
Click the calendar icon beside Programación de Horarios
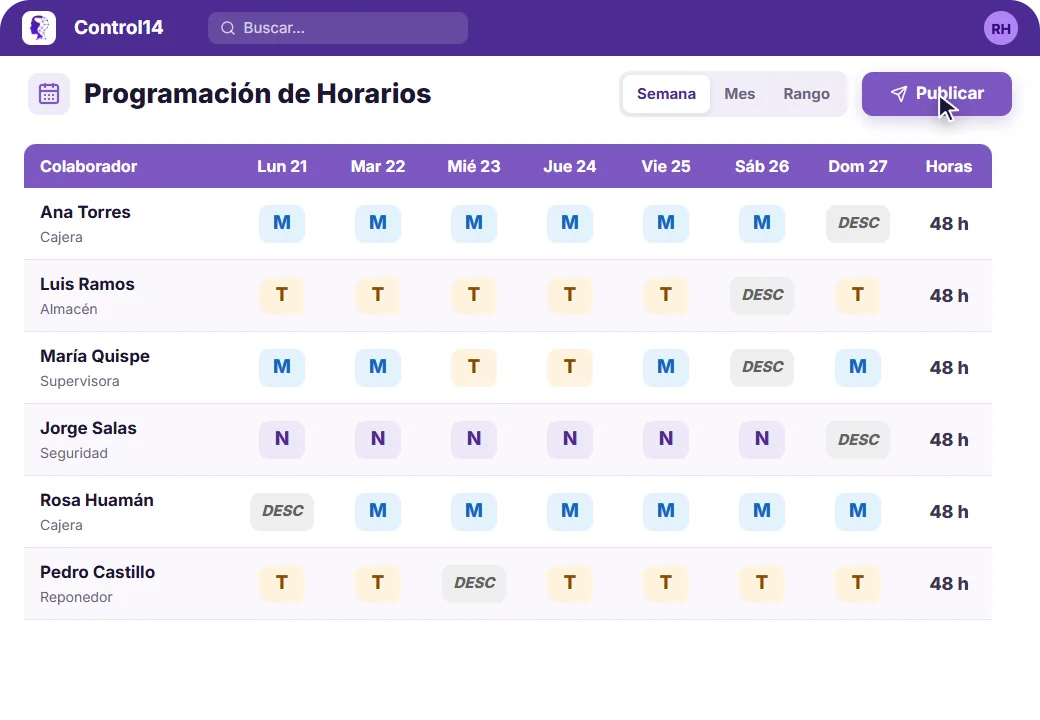[49, 93]
